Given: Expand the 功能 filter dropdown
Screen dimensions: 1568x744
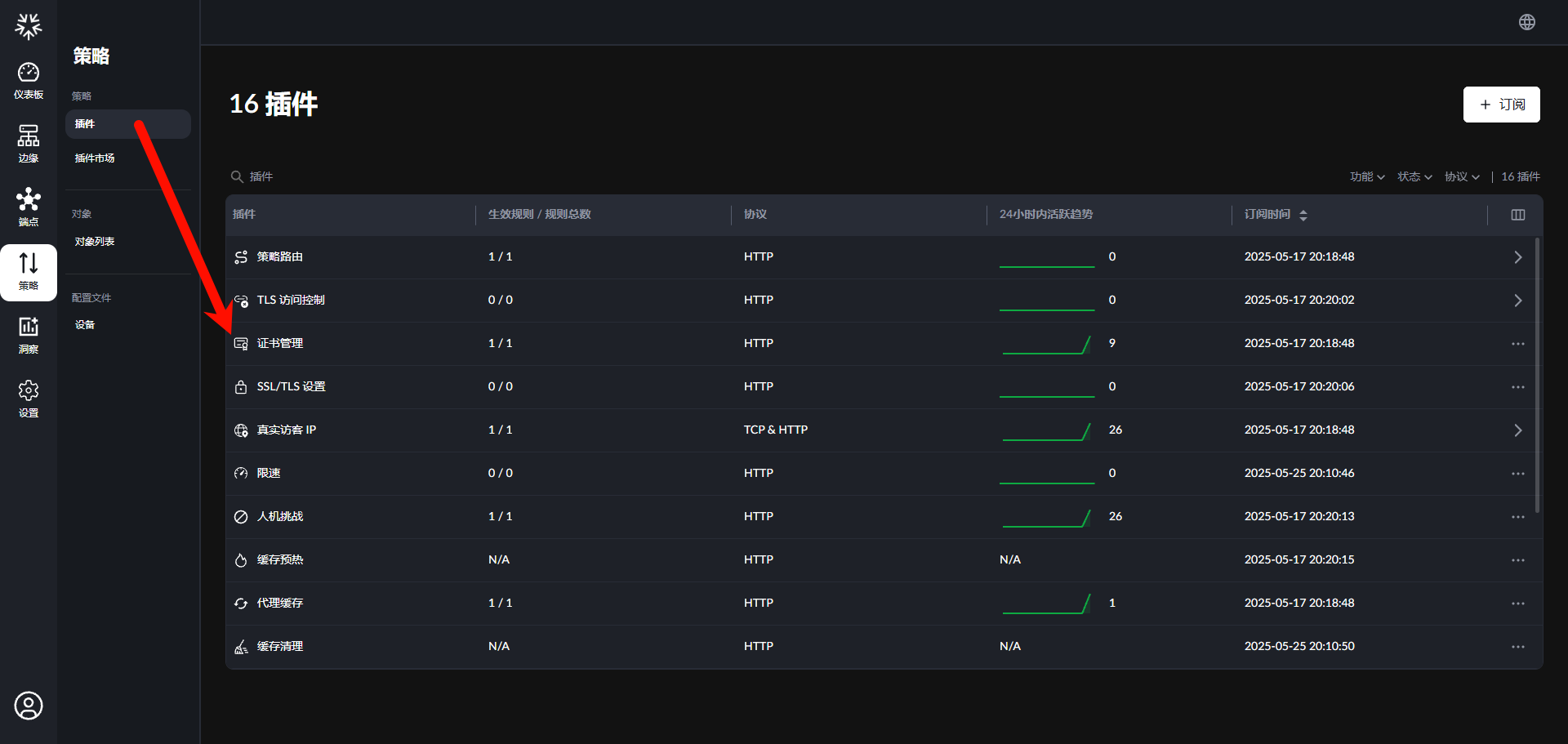Looking at the screenshot, I should point(1367,176).
